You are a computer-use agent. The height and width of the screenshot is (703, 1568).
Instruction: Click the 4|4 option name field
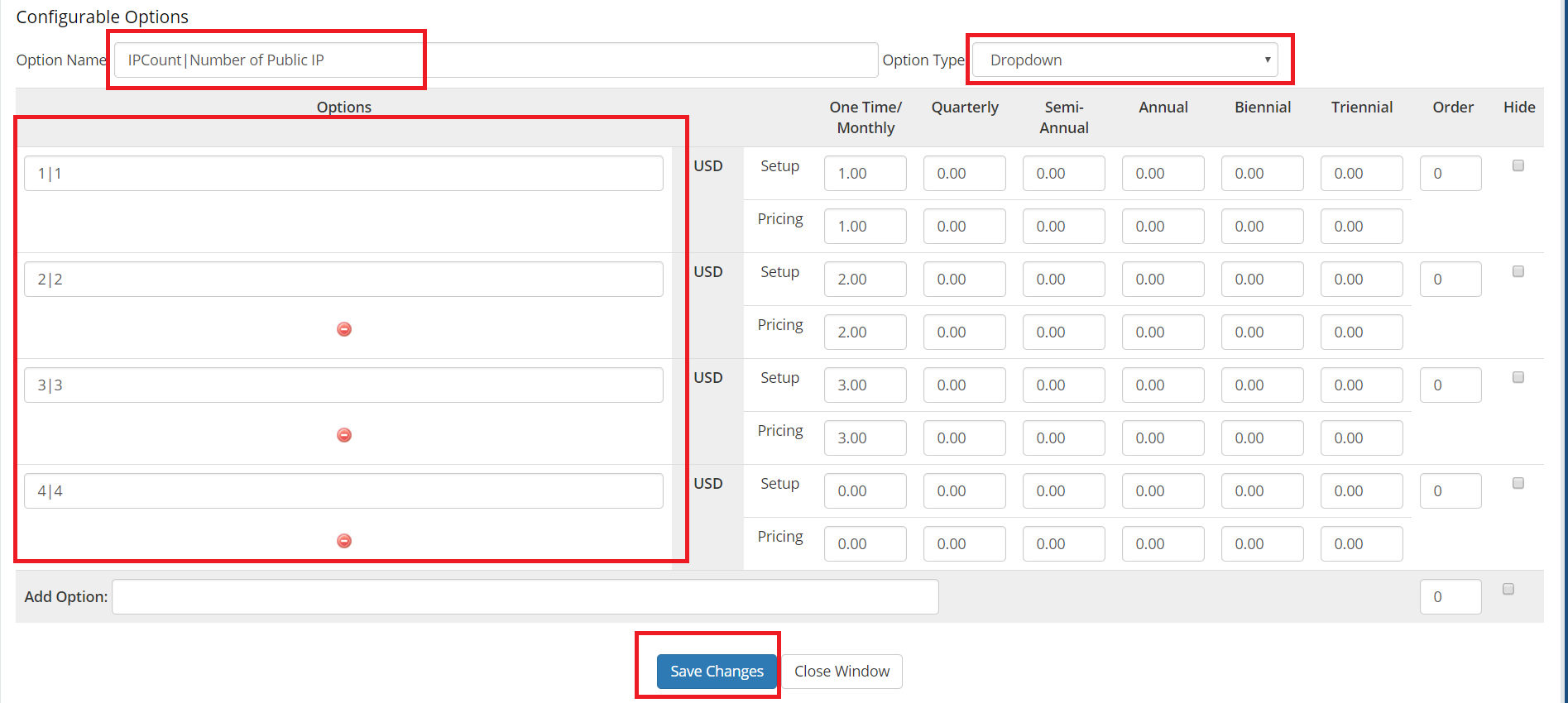point(343,491)
